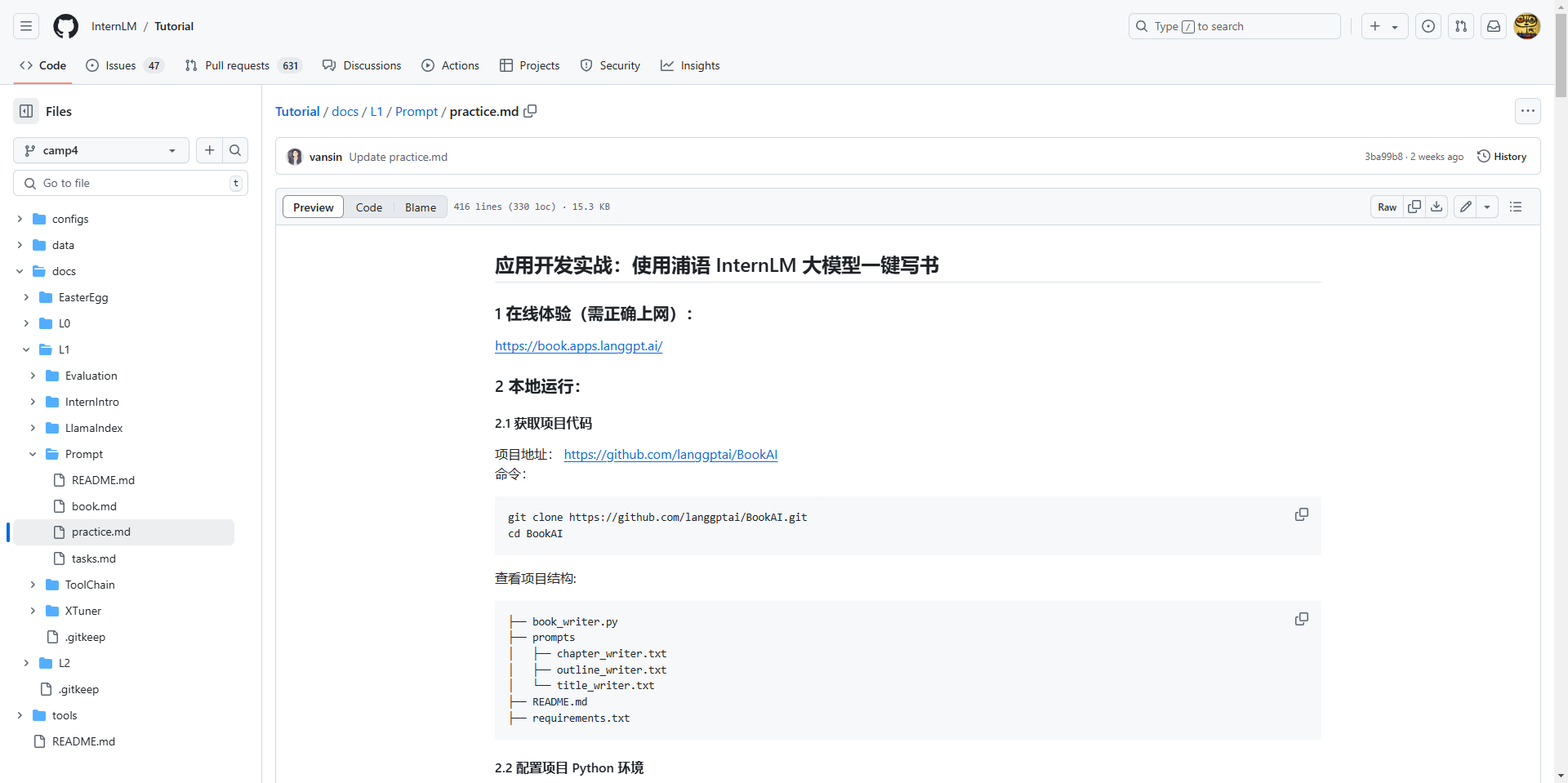Open the issues shortcut icon in header
Viewport: 1568px width, 783px height.
click(1428, 26)
